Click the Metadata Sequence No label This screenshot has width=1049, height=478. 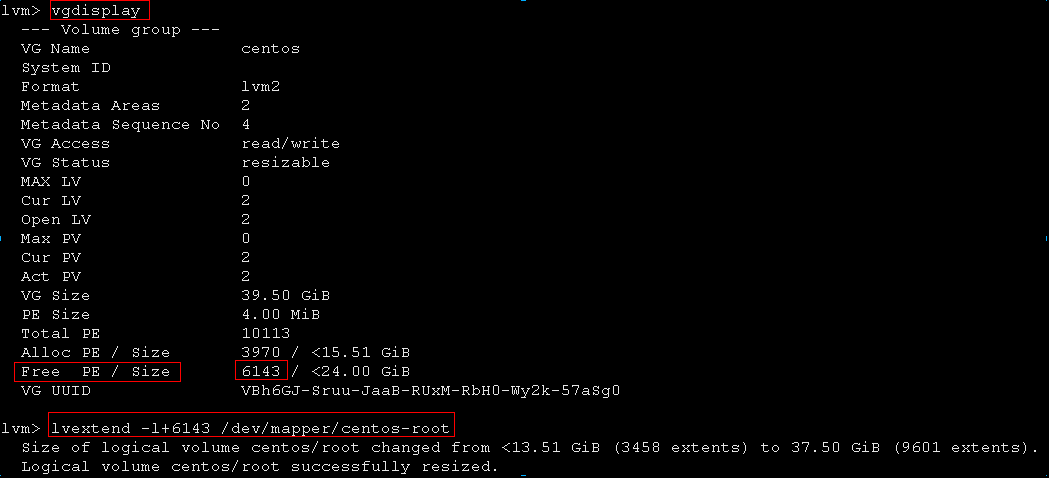tap(120, 125)
